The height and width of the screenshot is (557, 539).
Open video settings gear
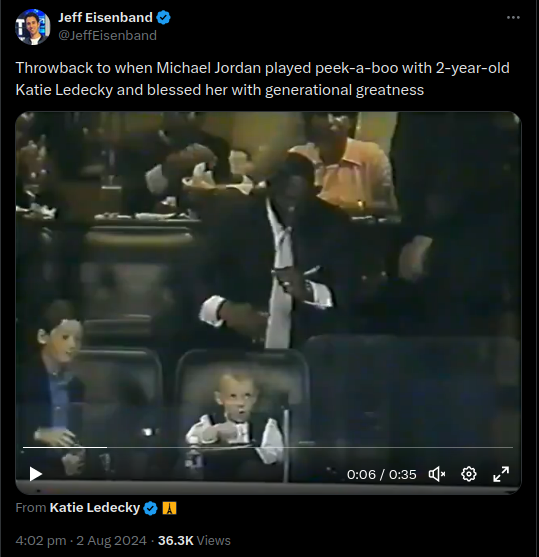pos(469,474)
